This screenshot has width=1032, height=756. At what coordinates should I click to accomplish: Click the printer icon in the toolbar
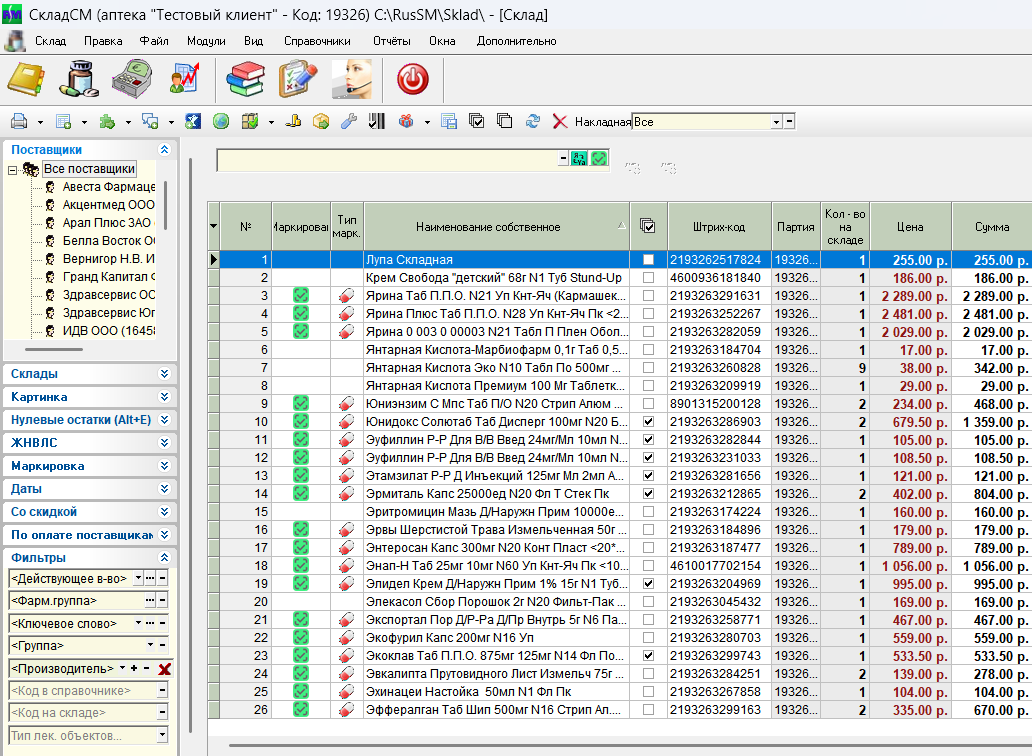point(20,121)
